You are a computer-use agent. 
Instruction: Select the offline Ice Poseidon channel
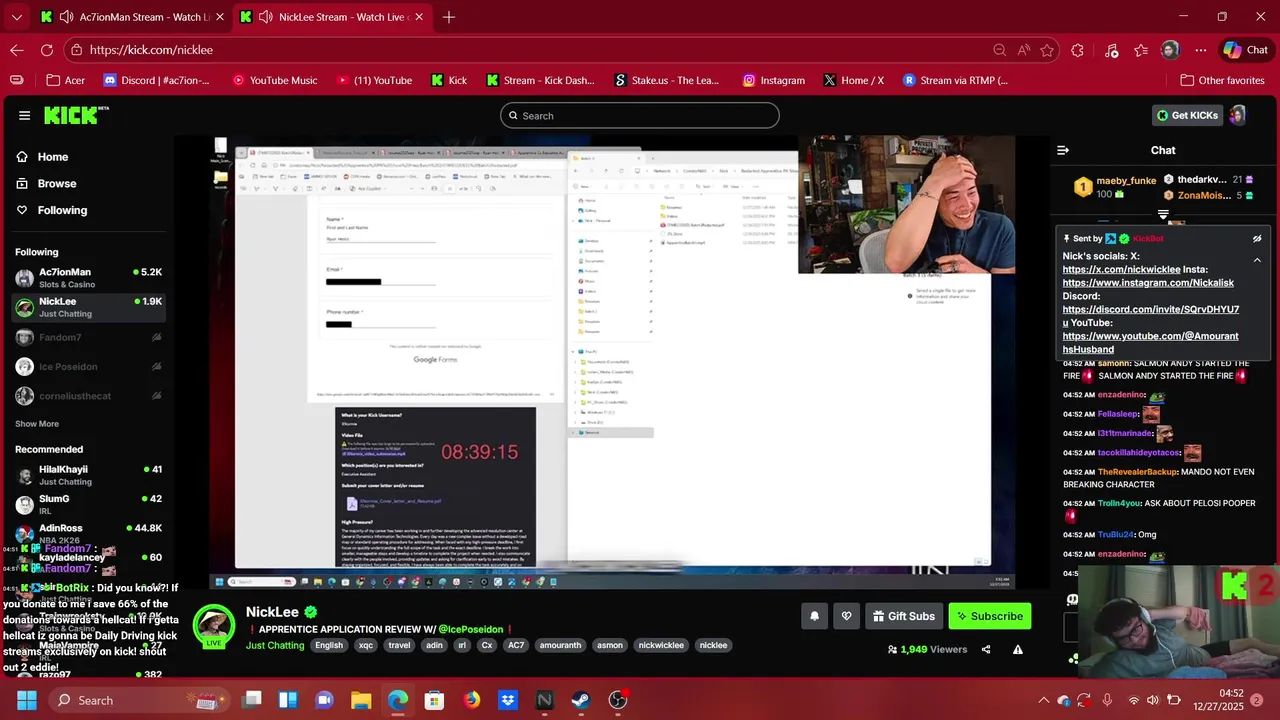click(88, 366)
